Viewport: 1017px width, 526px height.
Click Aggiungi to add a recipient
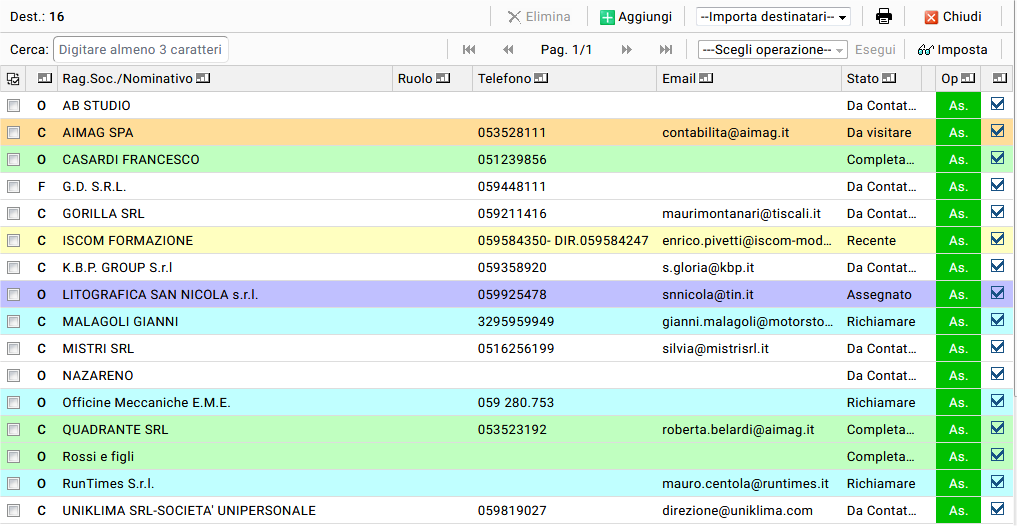click(x=636, y=17)
